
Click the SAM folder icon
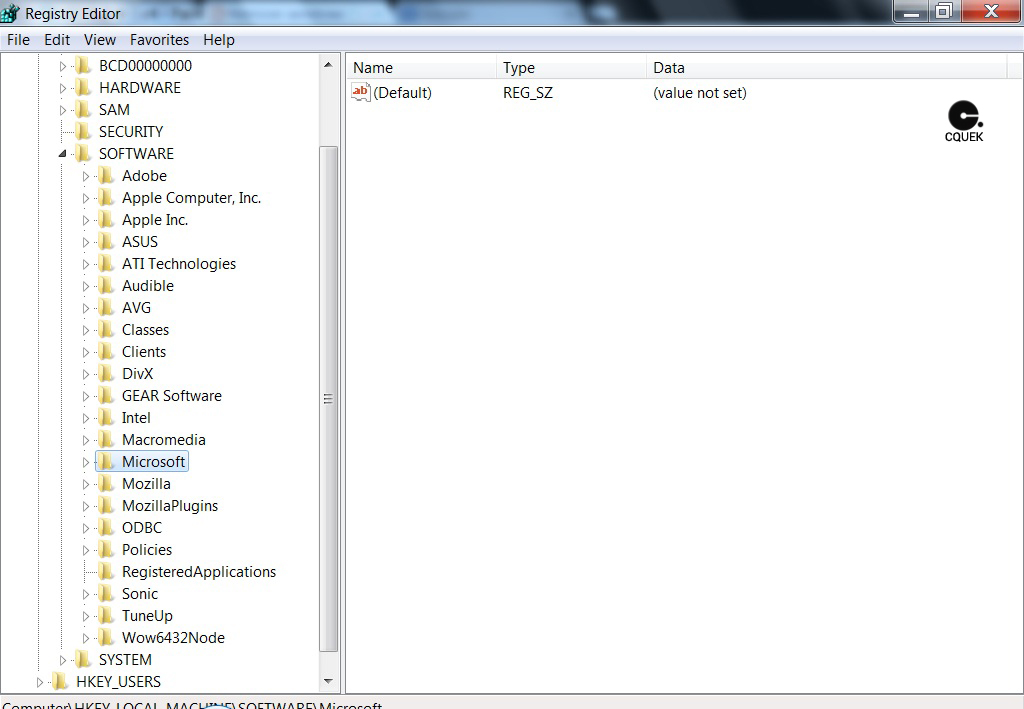pyautogui.click(x=83, y=110)
